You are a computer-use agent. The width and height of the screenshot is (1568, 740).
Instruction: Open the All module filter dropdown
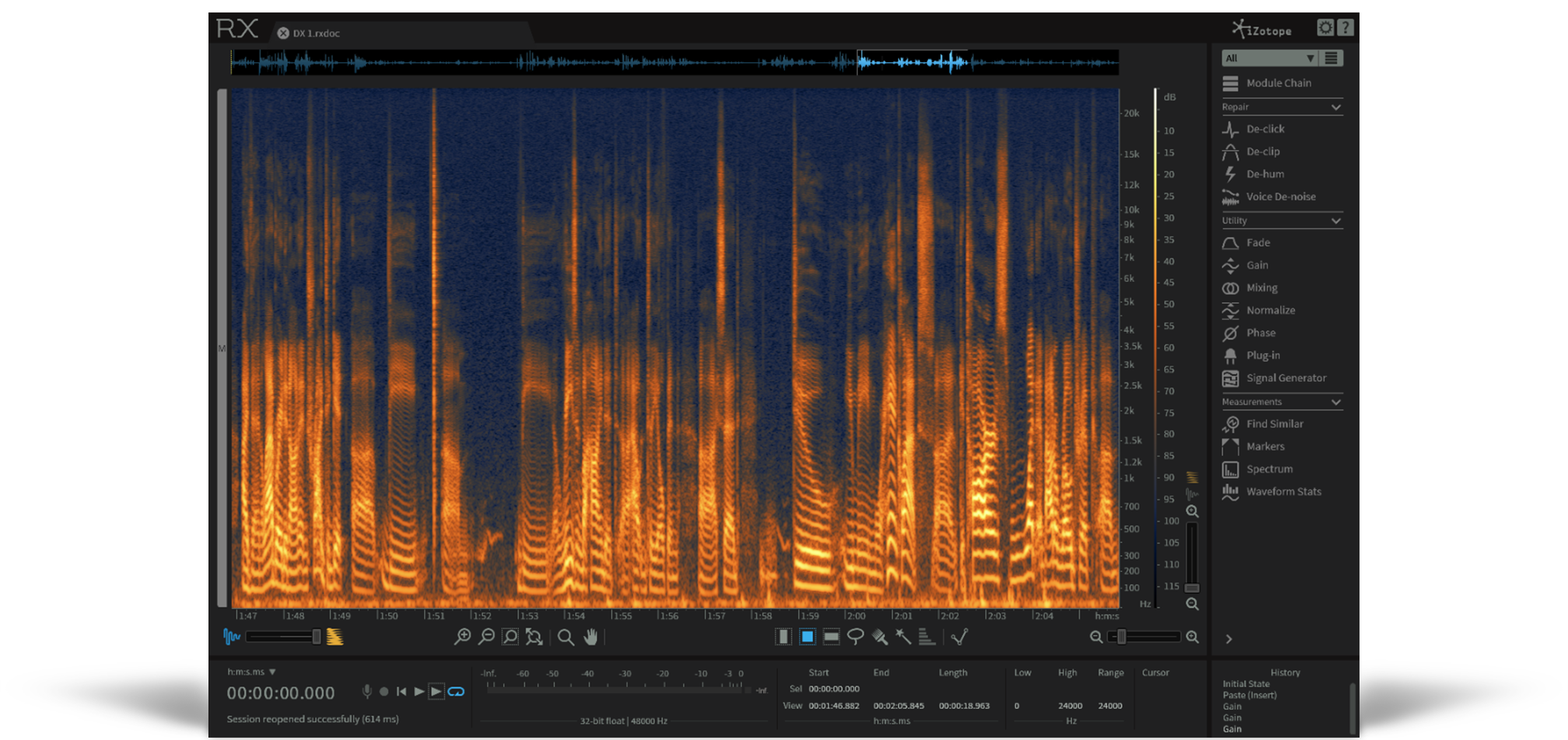(1269, 58)
